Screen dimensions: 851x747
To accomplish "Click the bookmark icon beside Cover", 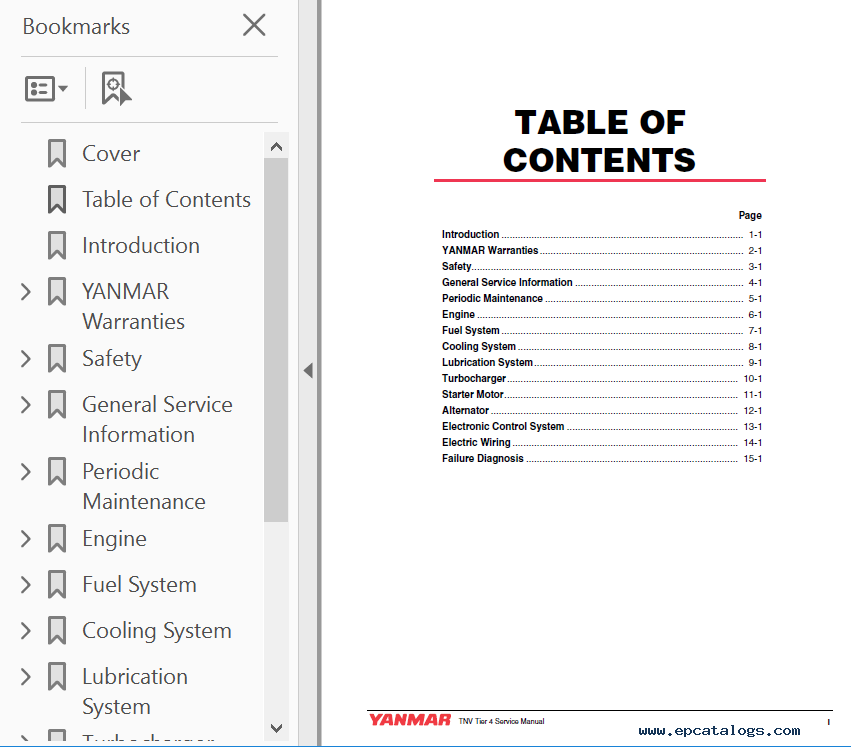I will click(57, 154).
